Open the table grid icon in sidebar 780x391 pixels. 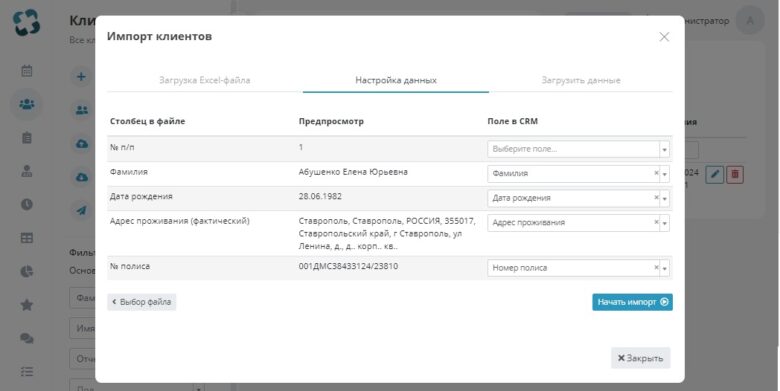27,238
